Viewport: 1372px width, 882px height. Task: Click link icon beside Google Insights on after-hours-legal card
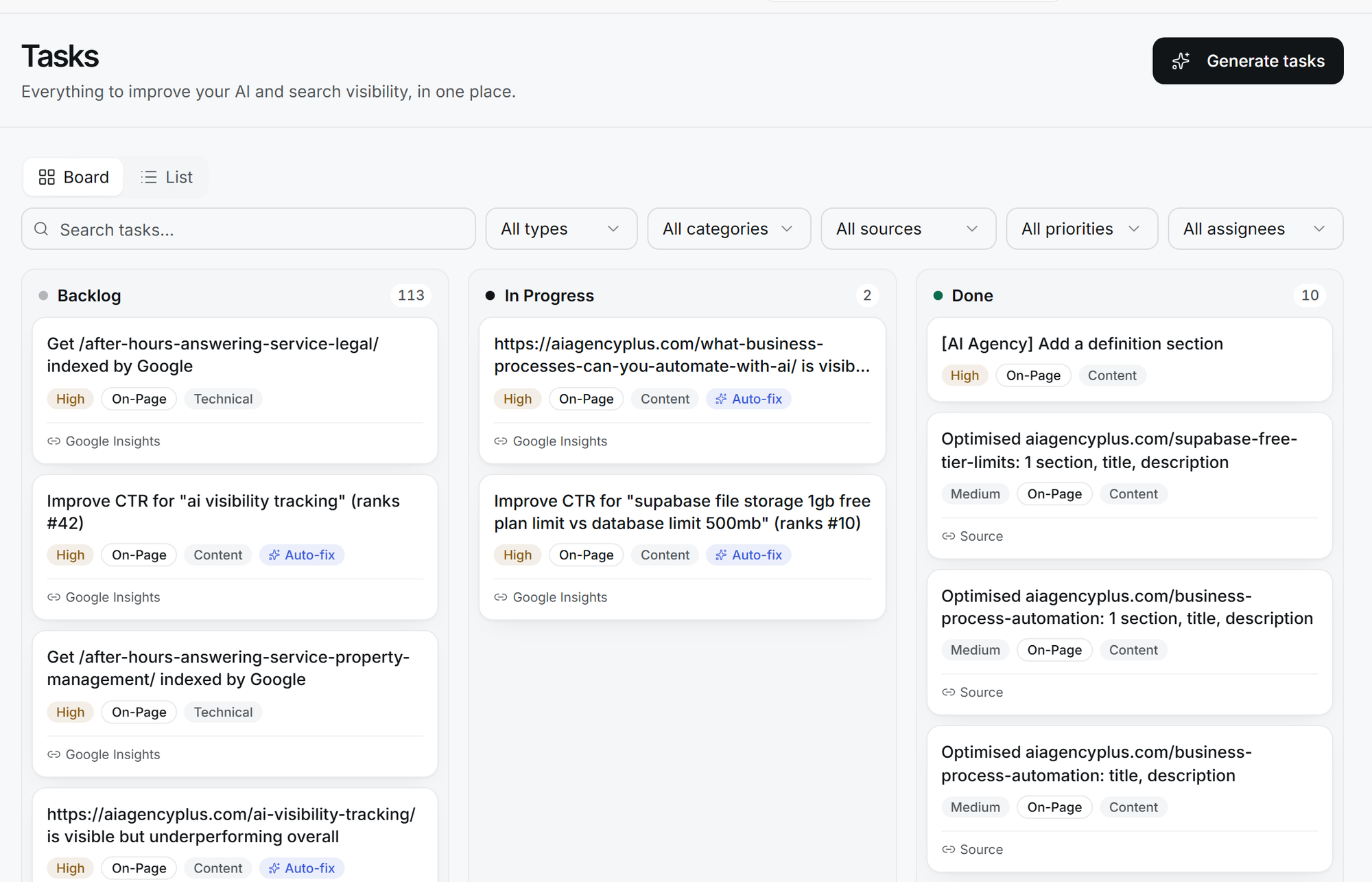[54, 441]
